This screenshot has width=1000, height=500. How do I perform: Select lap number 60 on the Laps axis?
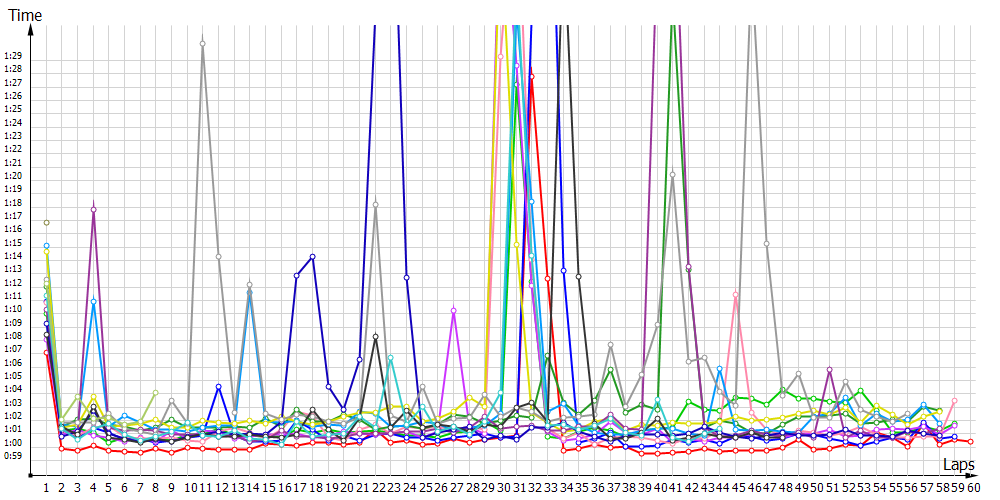(x=973, y=487)
